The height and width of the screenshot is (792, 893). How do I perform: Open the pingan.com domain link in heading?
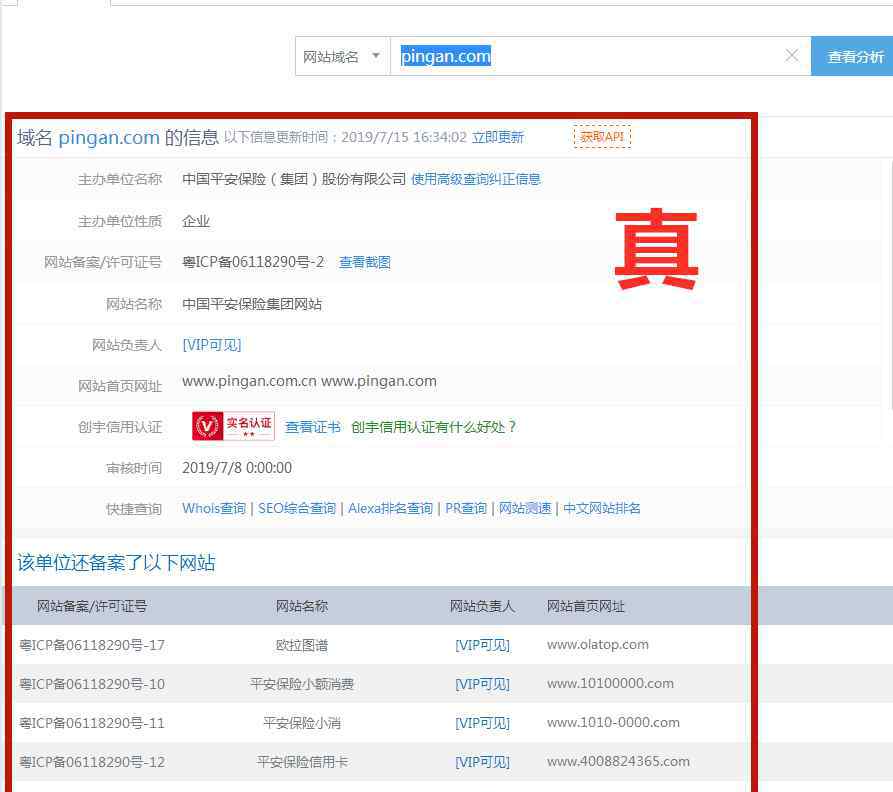point(109,137)
